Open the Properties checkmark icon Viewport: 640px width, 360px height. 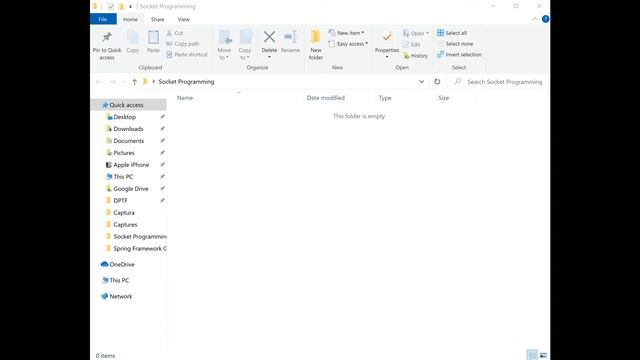pos(387,38)
